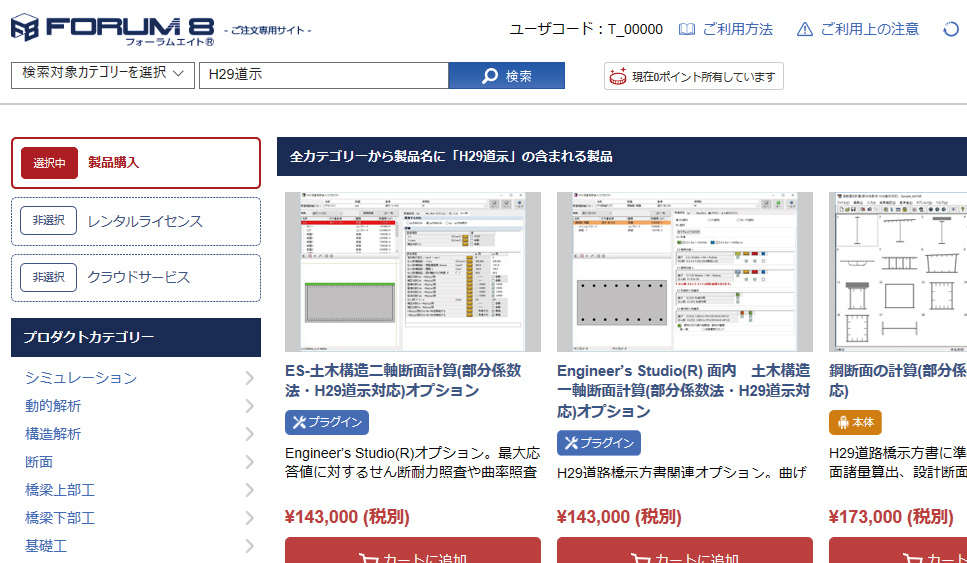Expand chevron next to シミュレーション
967x563 pixels.
pos(250,377)
